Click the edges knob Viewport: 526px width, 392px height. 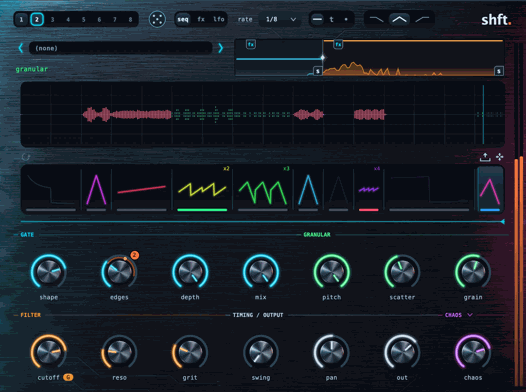coord(119,271)
